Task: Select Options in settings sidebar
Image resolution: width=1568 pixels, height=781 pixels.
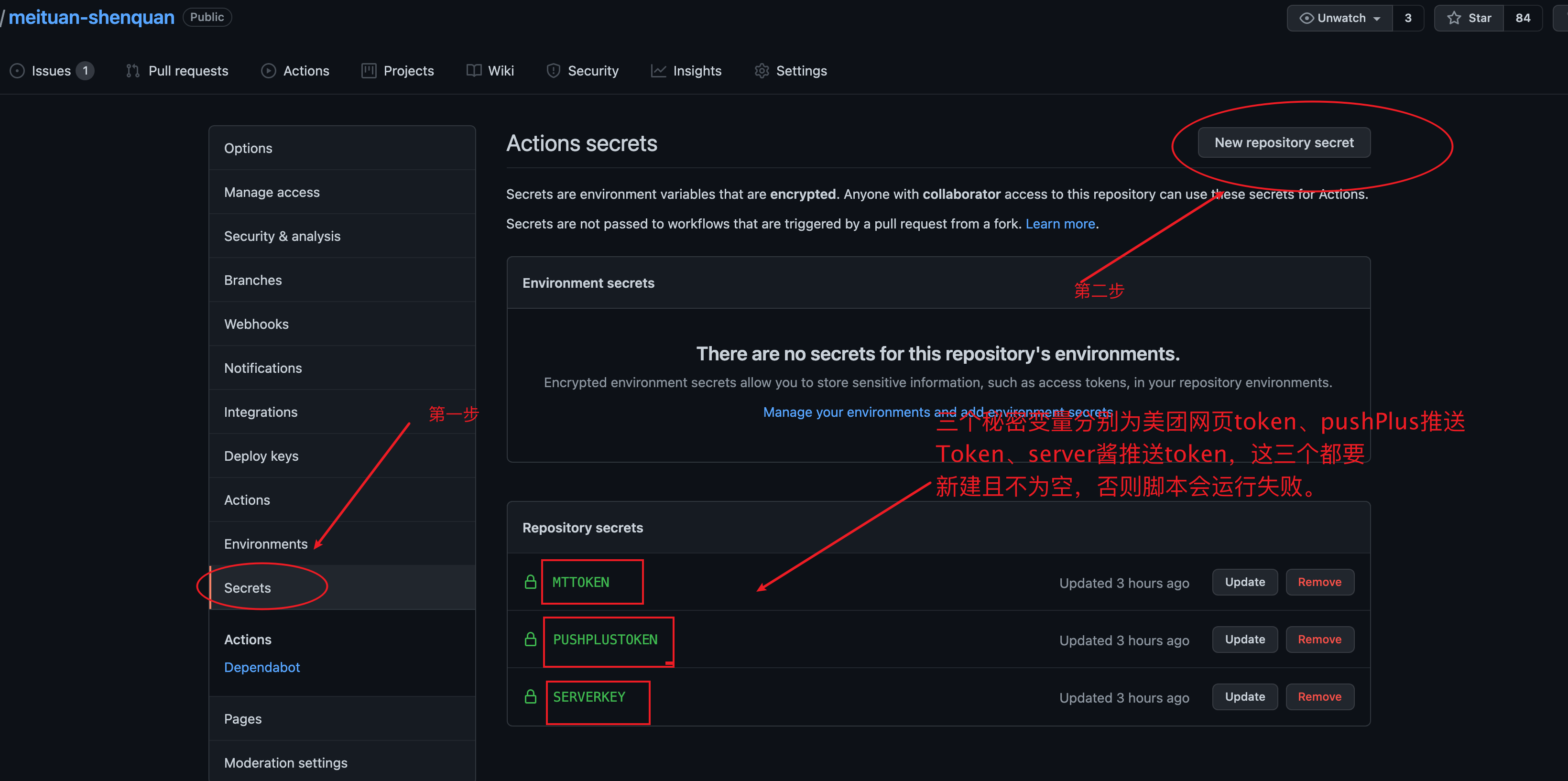Action: pos(342,148)
